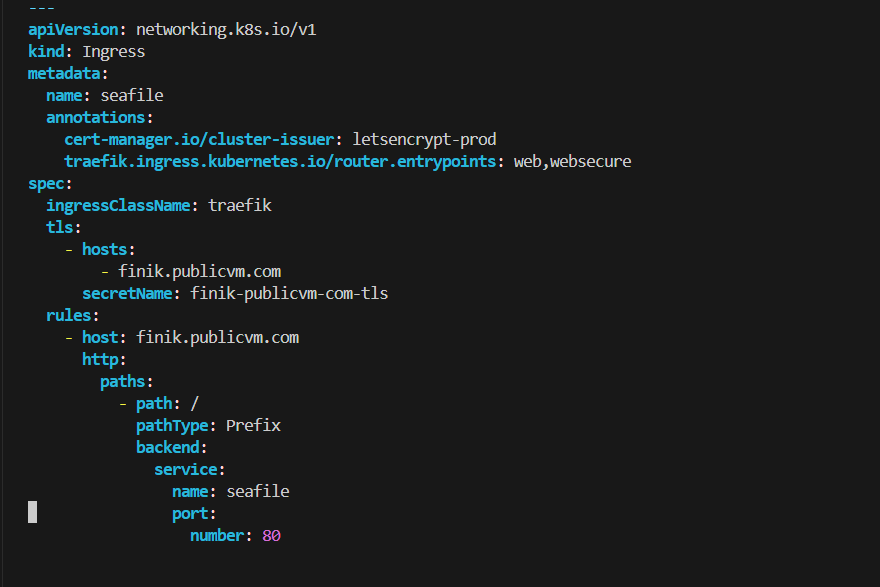The height and width of the screenshot is (587, 880).
Task: Click the port key
Action: (190, 514)
